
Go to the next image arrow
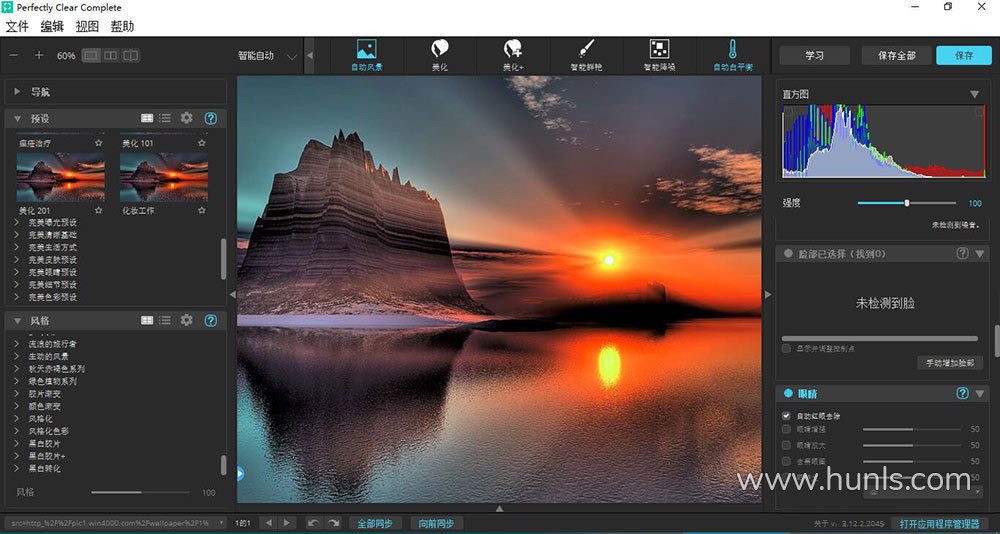(288, 523)
